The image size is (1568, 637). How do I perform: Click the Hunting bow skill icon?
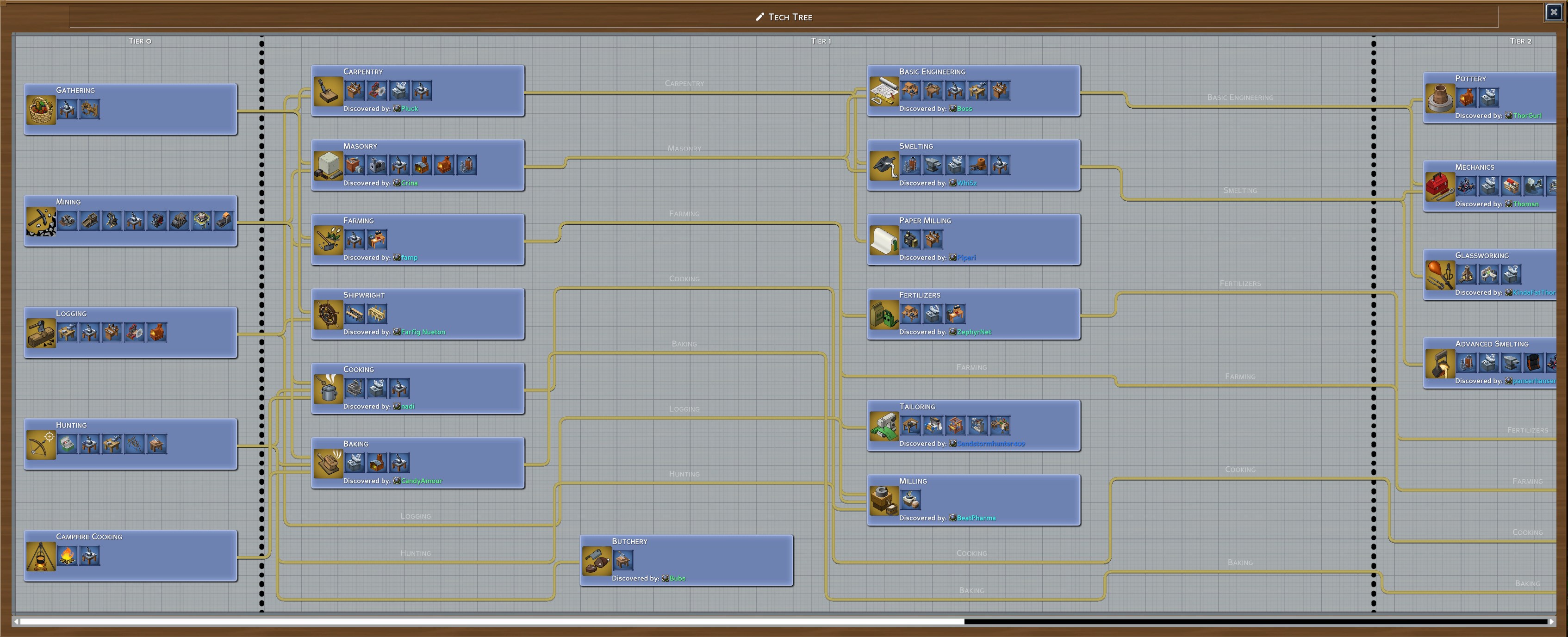tap(41, 445)
